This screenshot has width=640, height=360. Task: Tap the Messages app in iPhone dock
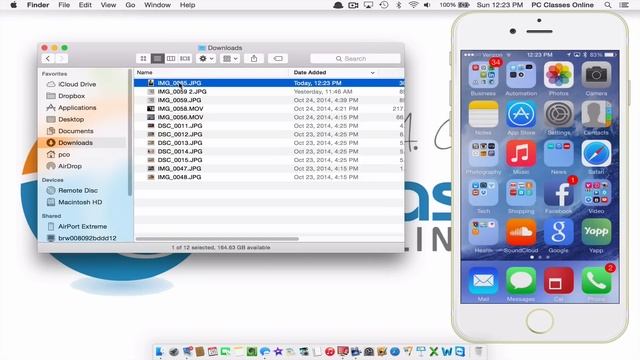pyautogui.click(x=521, y=280)
